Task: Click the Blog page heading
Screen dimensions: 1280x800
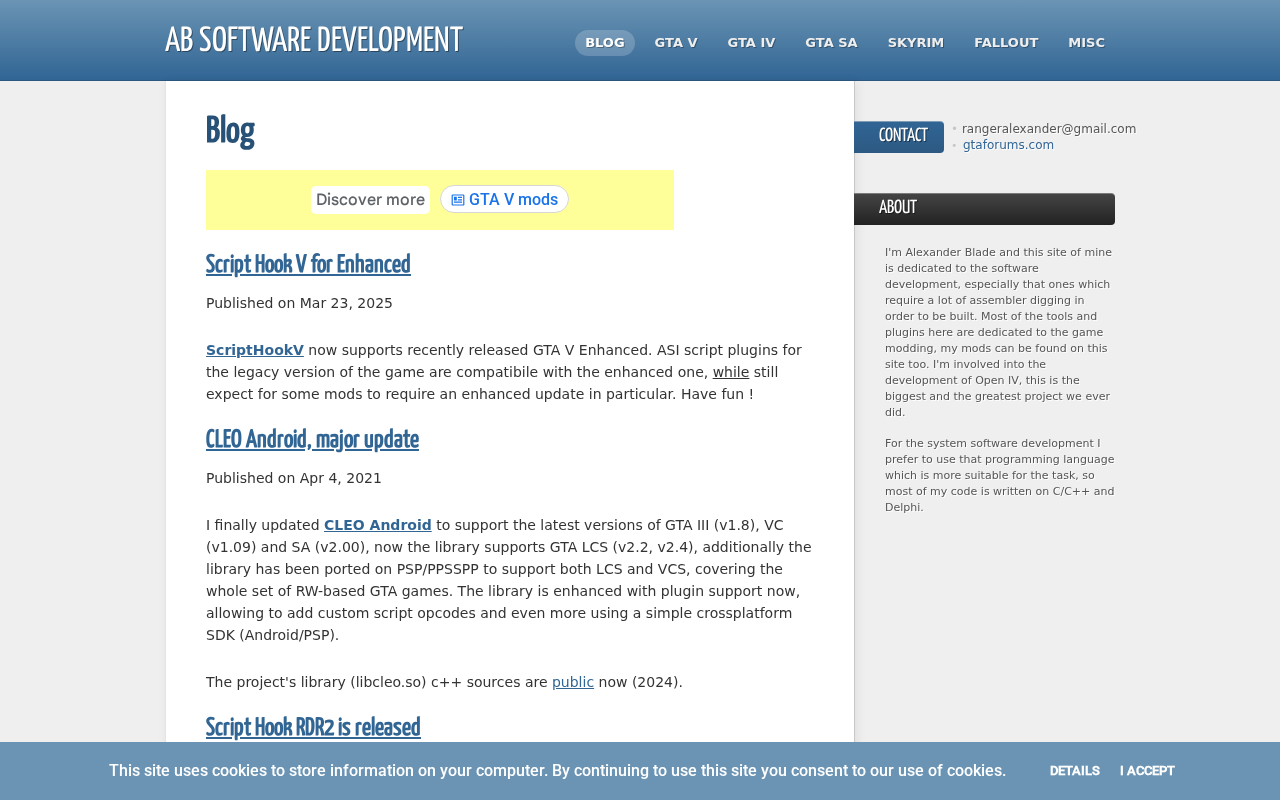Action: pyautogui.click(x=230, y=131)
